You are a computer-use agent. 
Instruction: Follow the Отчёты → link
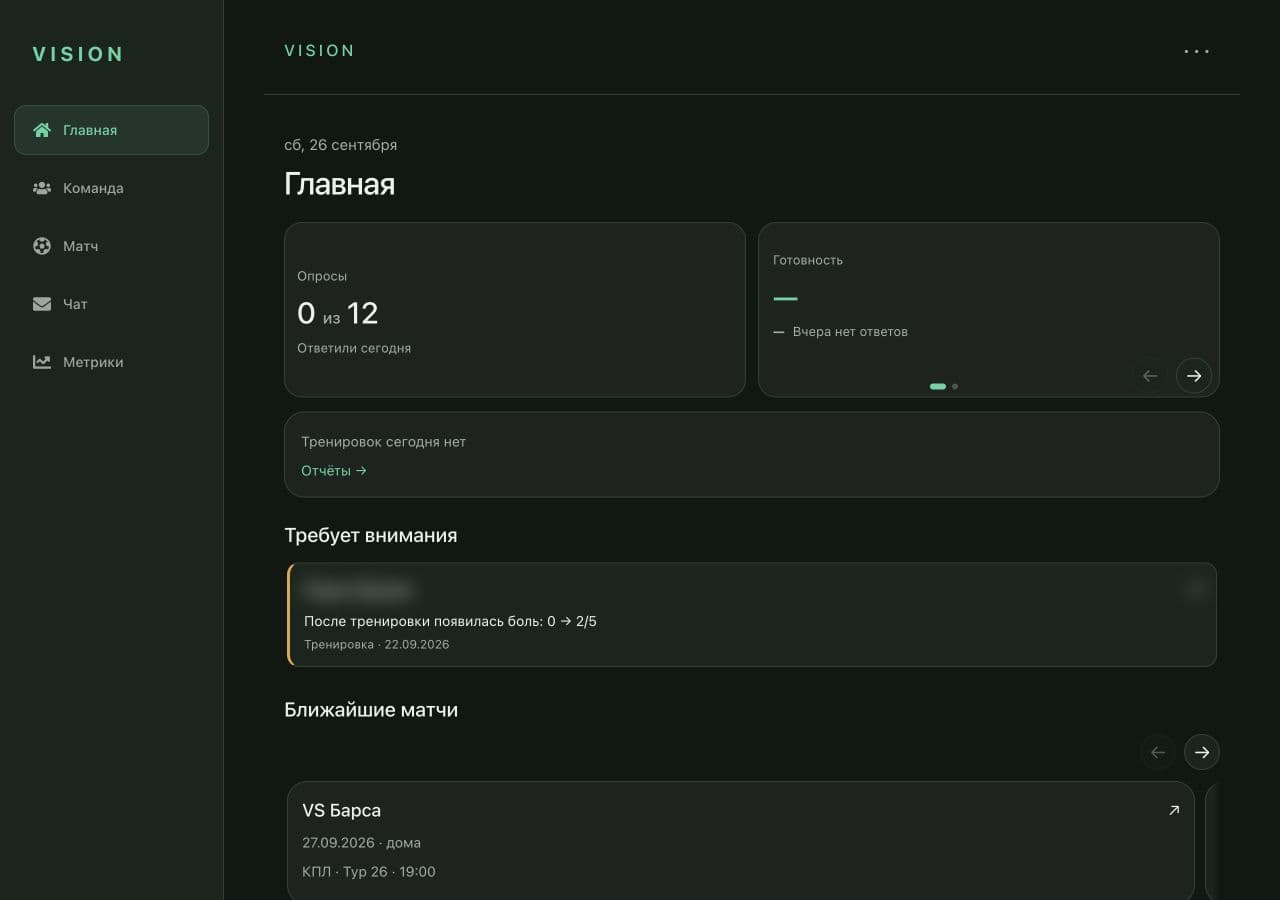(334, 470)
